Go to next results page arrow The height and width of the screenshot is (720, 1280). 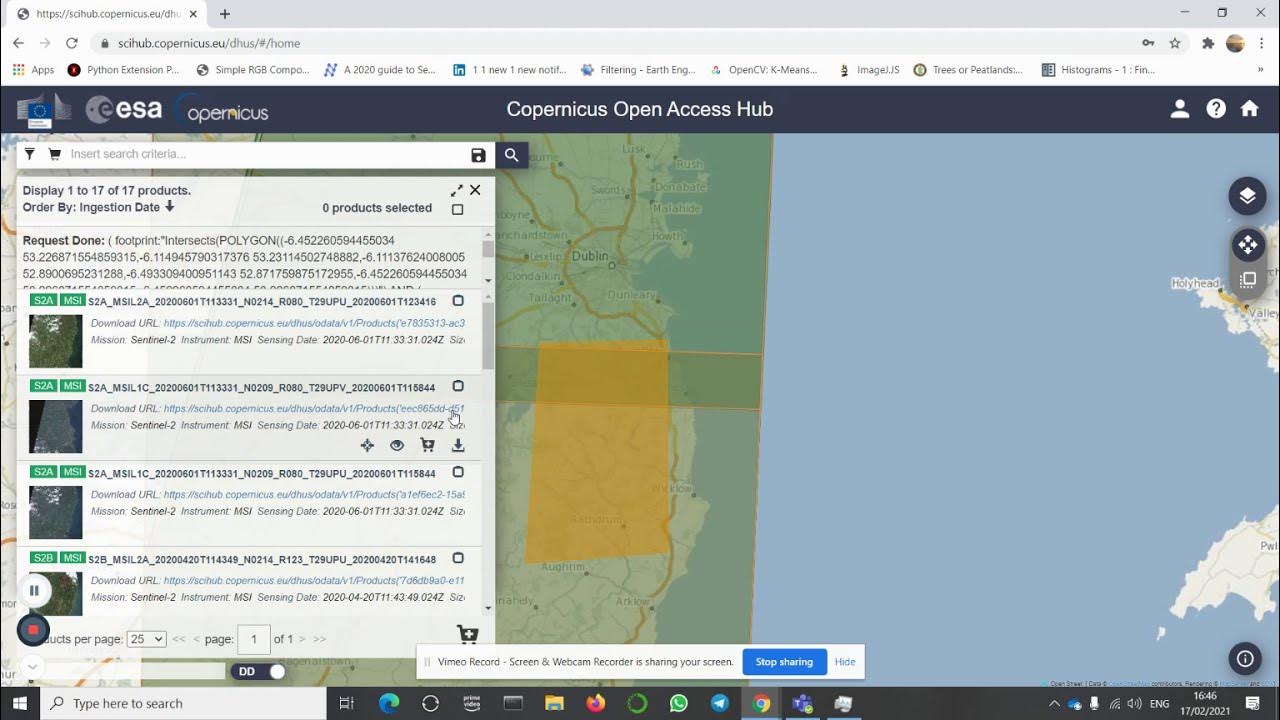tap(302, 639)
